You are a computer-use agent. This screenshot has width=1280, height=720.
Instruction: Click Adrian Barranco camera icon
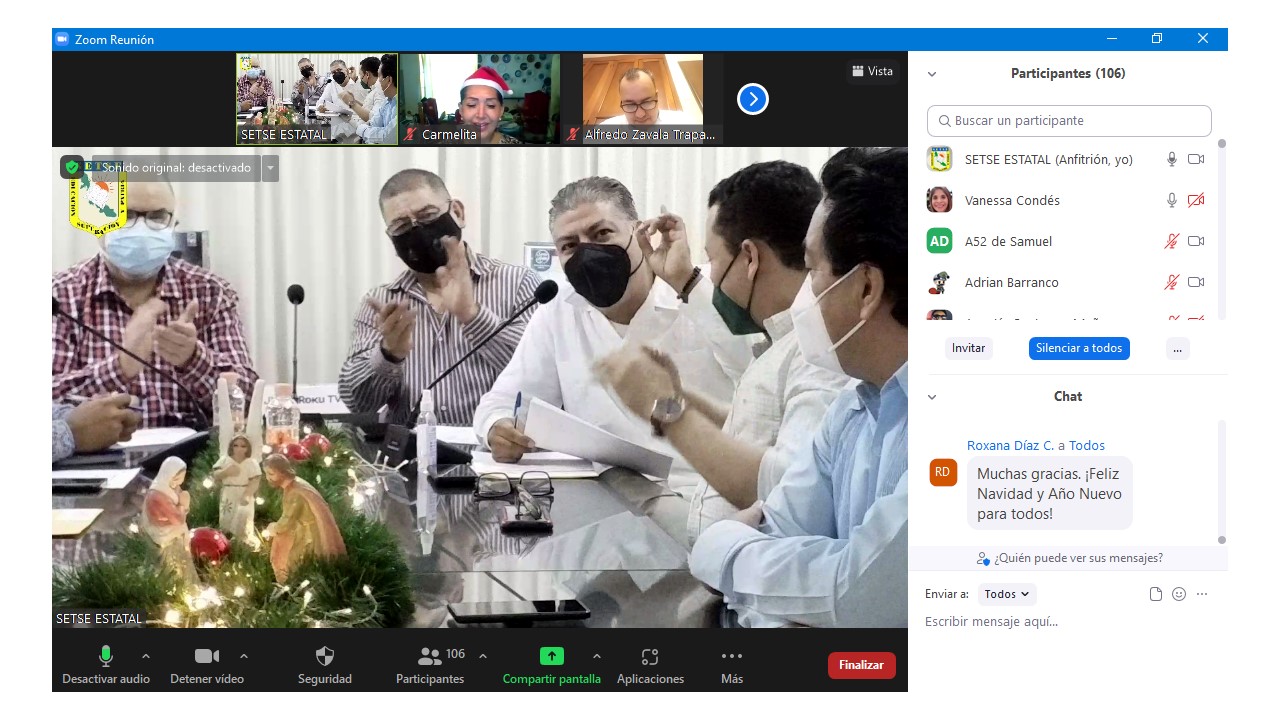point(1196,282)
